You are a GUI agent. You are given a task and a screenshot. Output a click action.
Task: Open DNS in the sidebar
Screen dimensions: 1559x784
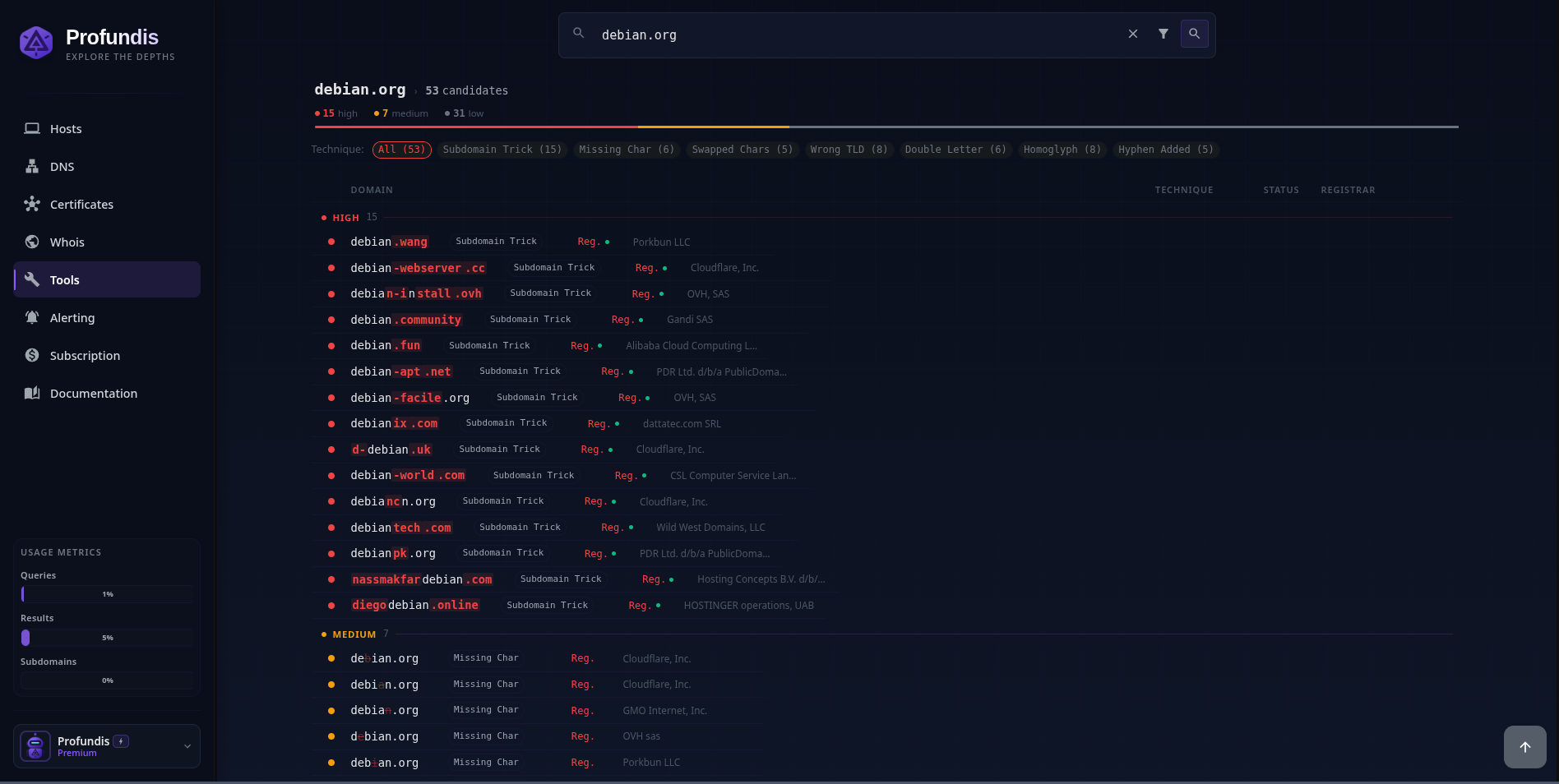pyautogui.click(x=107, y=166)
